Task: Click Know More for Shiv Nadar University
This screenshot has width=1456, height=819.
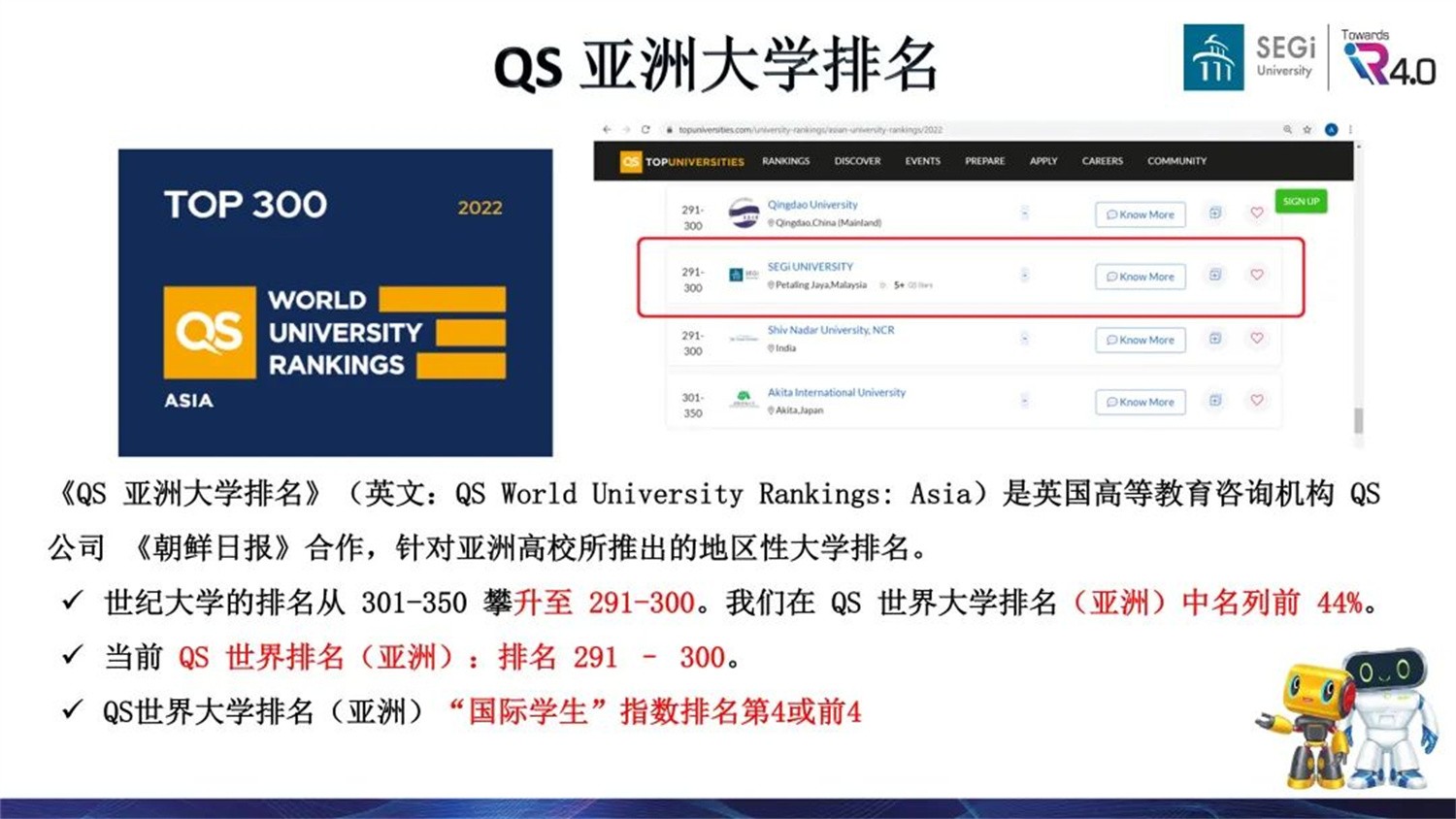Action: click(1141, 340)
